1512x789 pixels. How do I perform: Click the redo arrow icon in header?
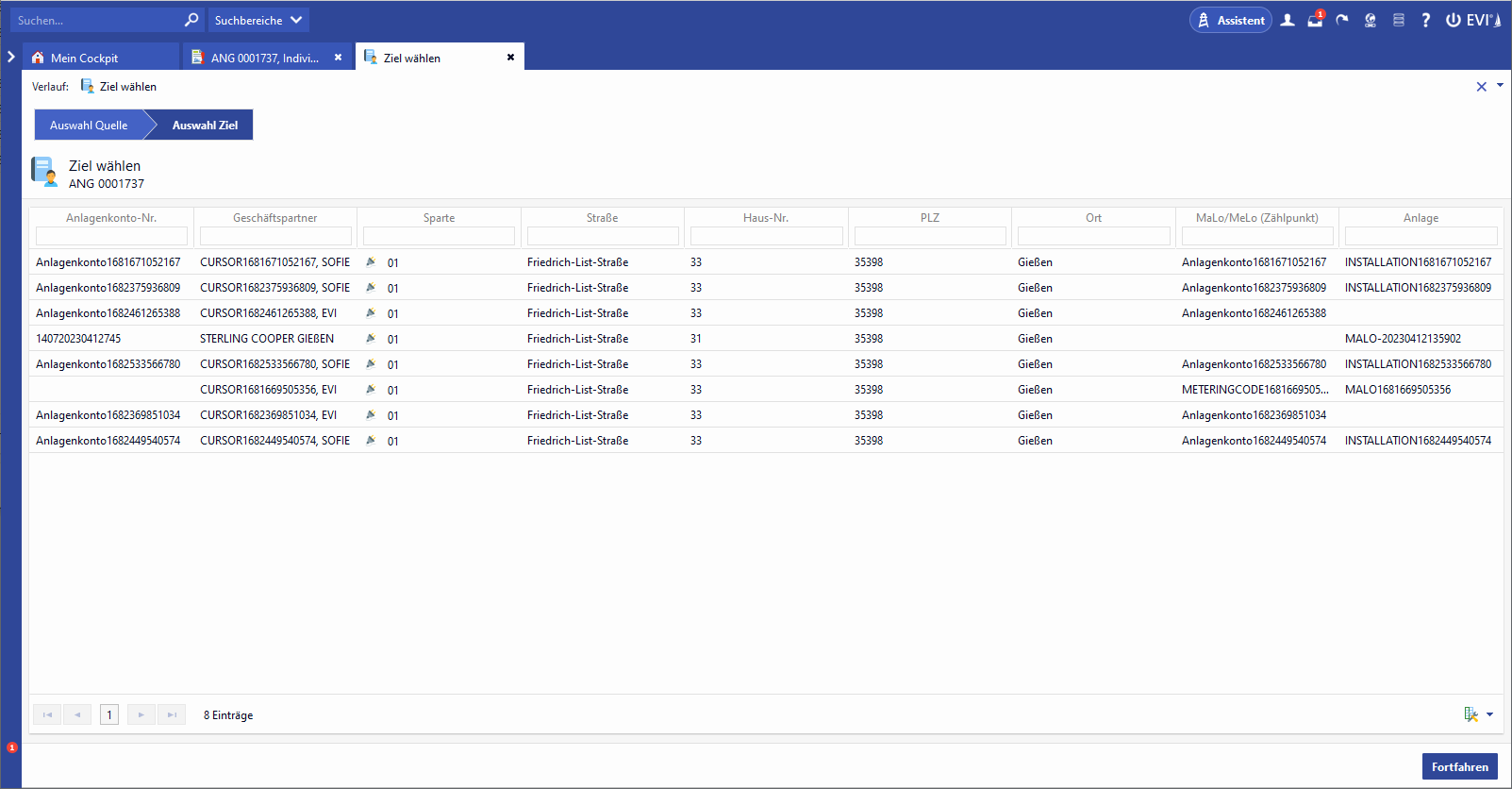coord(1342,20)
